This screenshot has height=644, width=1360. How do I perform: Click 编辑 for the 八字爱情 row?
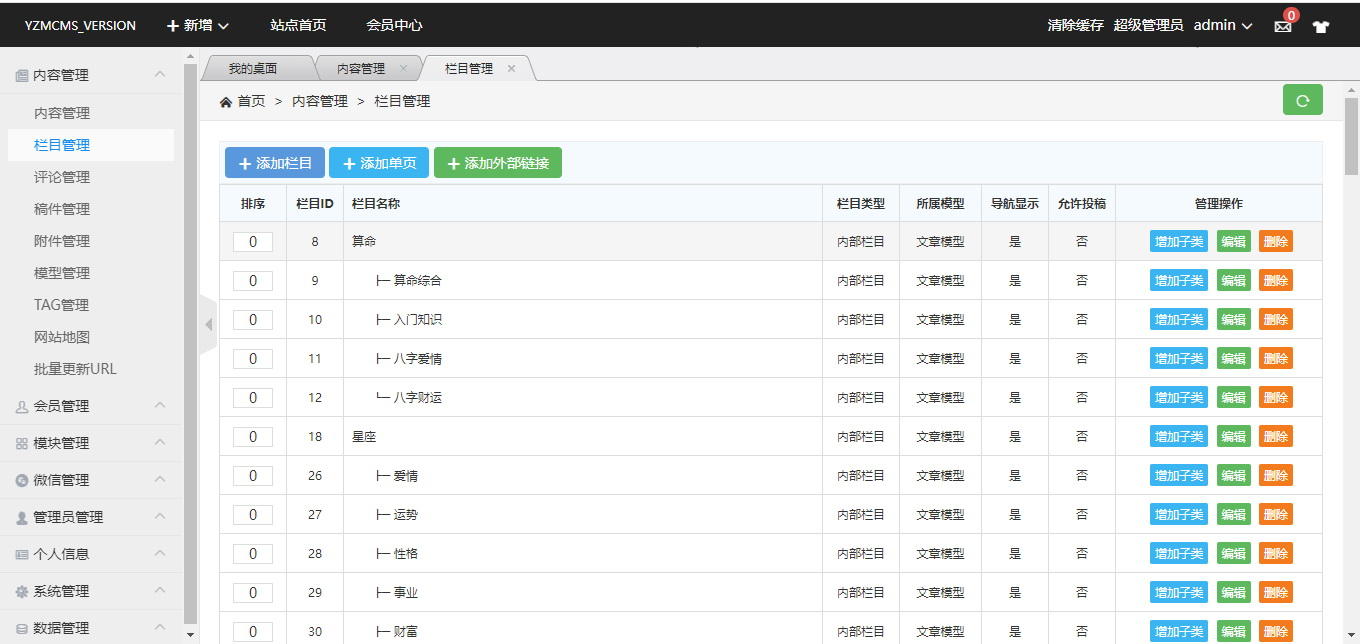click(1234, 358)
